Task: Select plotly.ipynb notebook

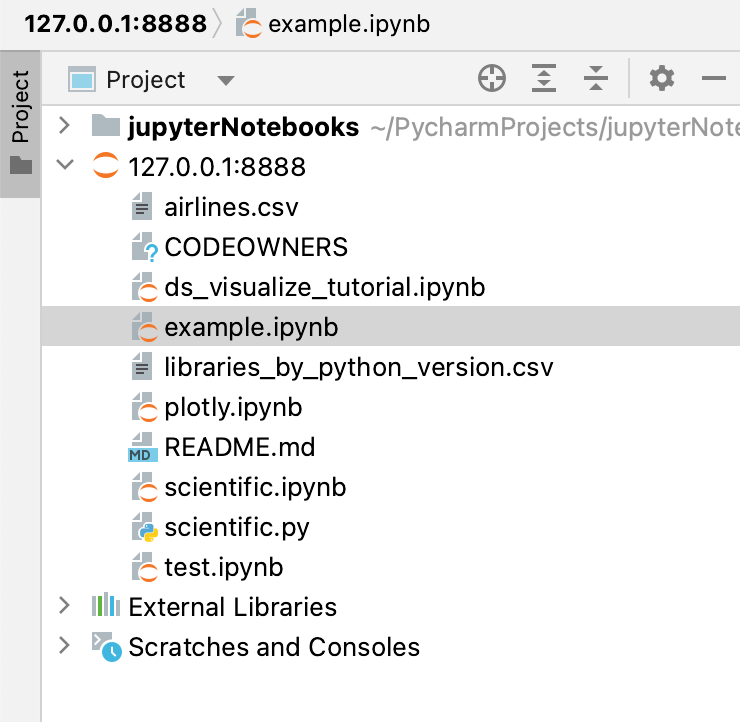Action: [x=233, y=408]
